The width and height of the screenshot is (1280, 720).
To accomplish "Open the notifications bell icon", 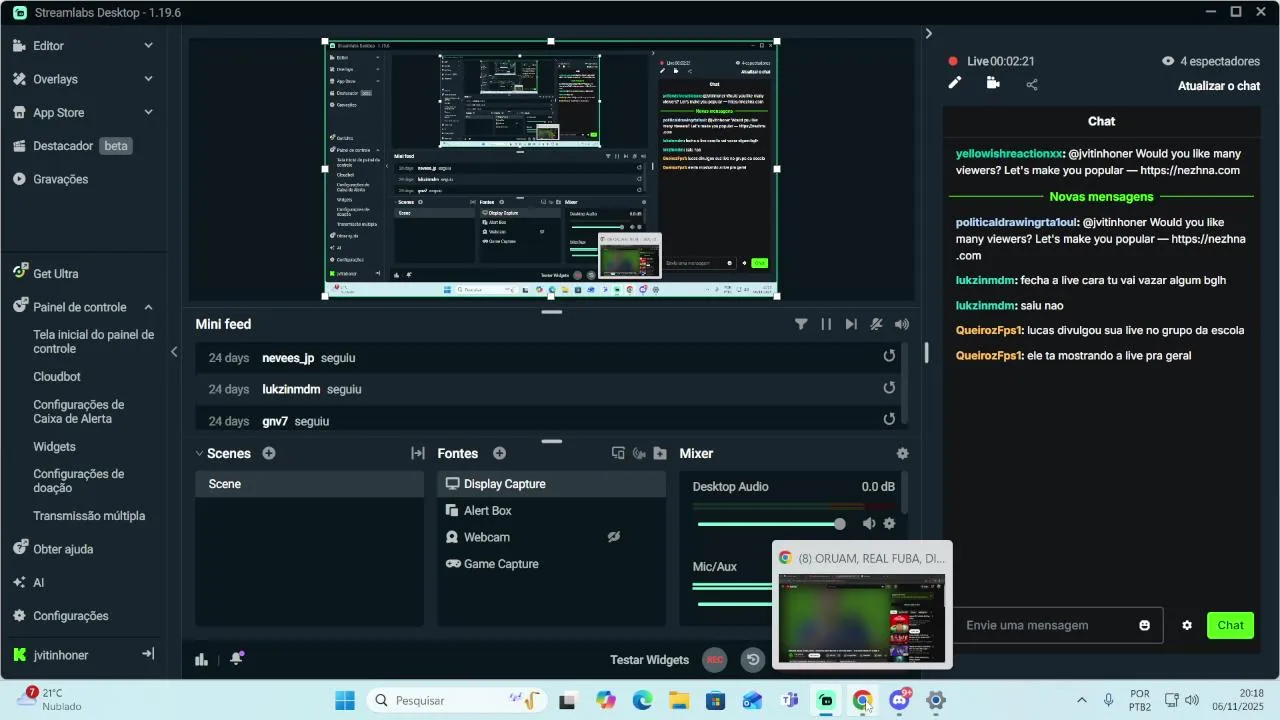I will tap(236, 659).
